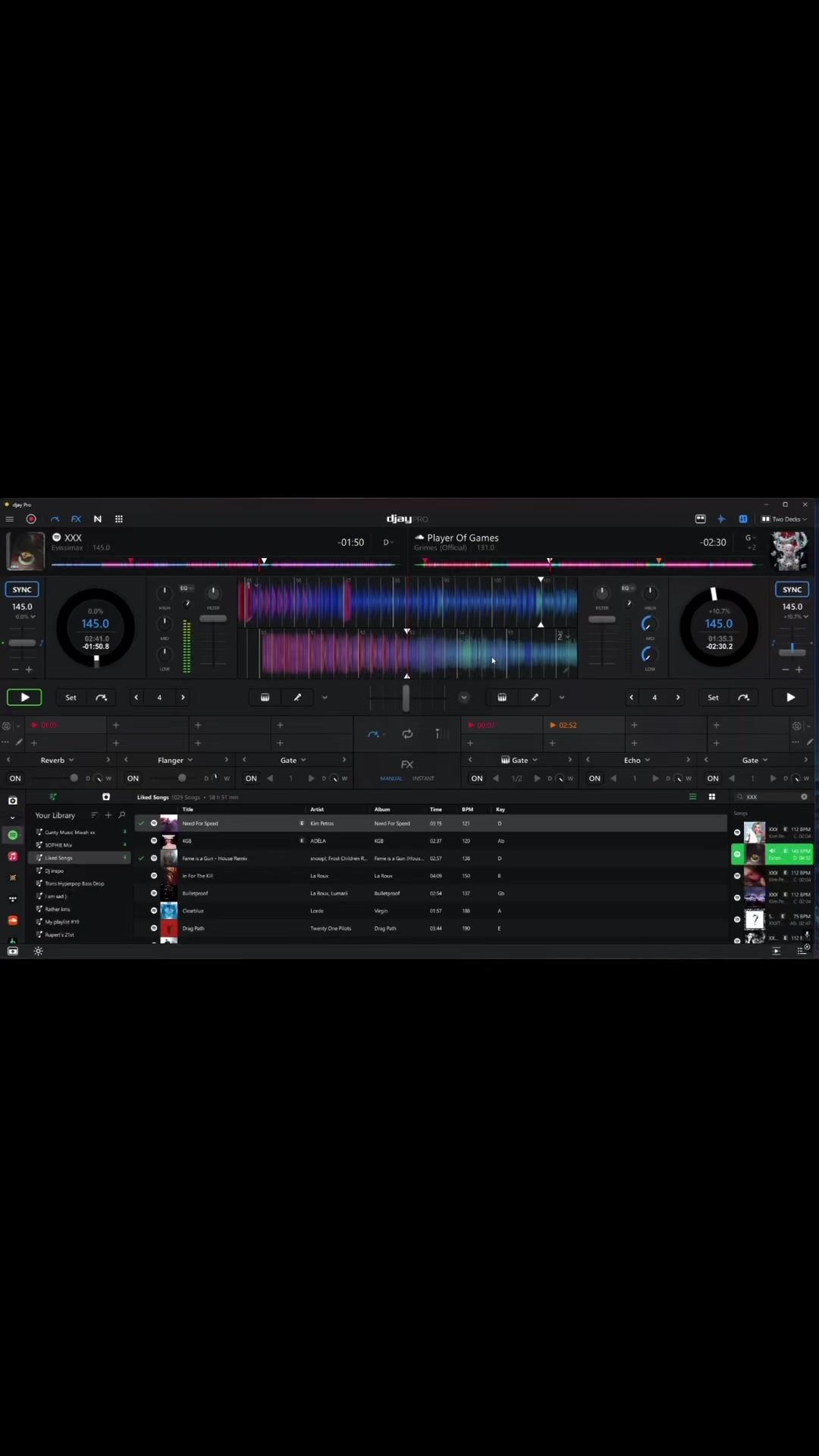819x1456 pixels.
Task: Switch the song list to grid view
Action: [x=712, y=797]
